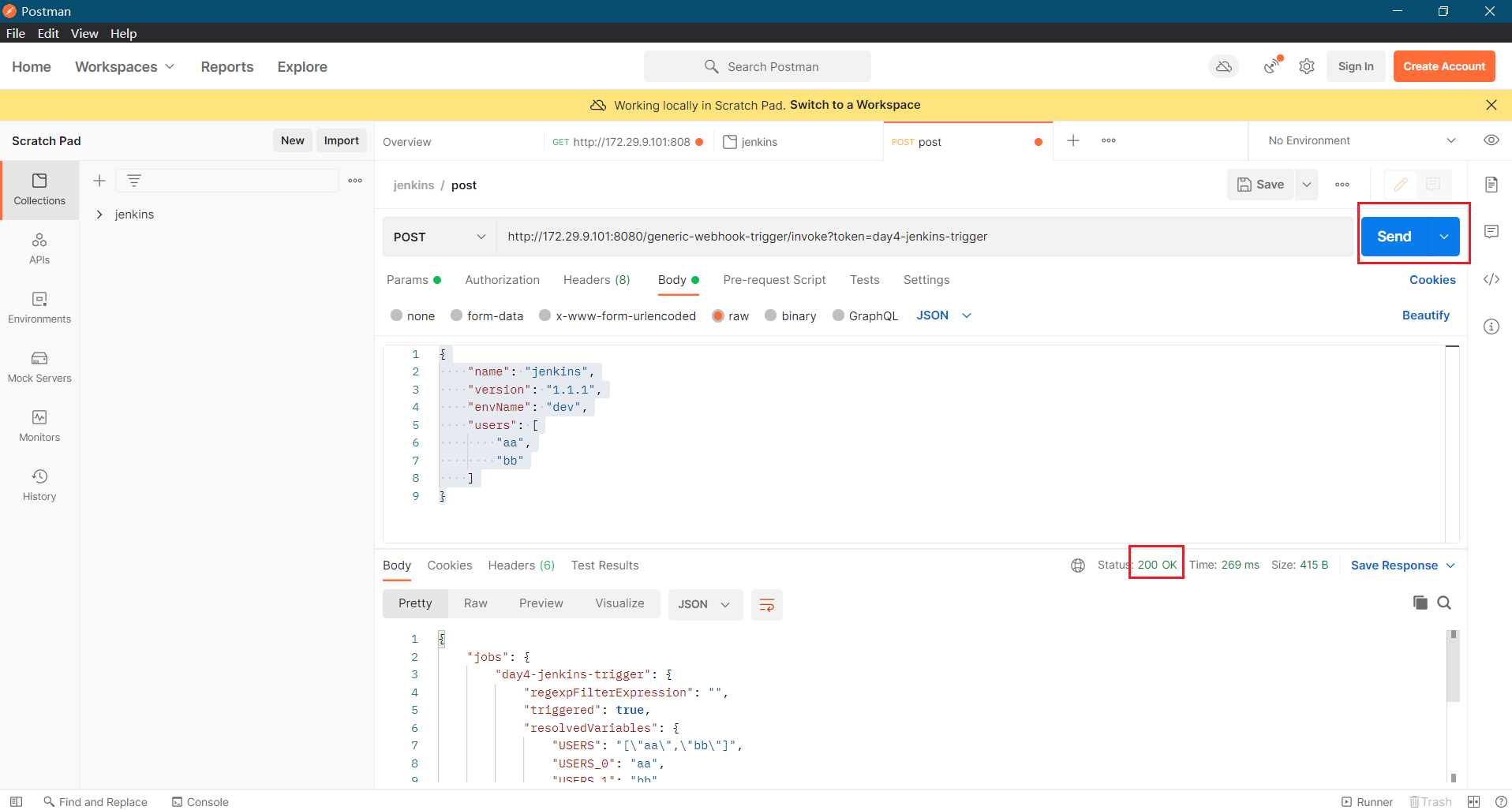Change the raw body JSON format dropdown
1512x810 pixels.
click(x=944, y=315)
